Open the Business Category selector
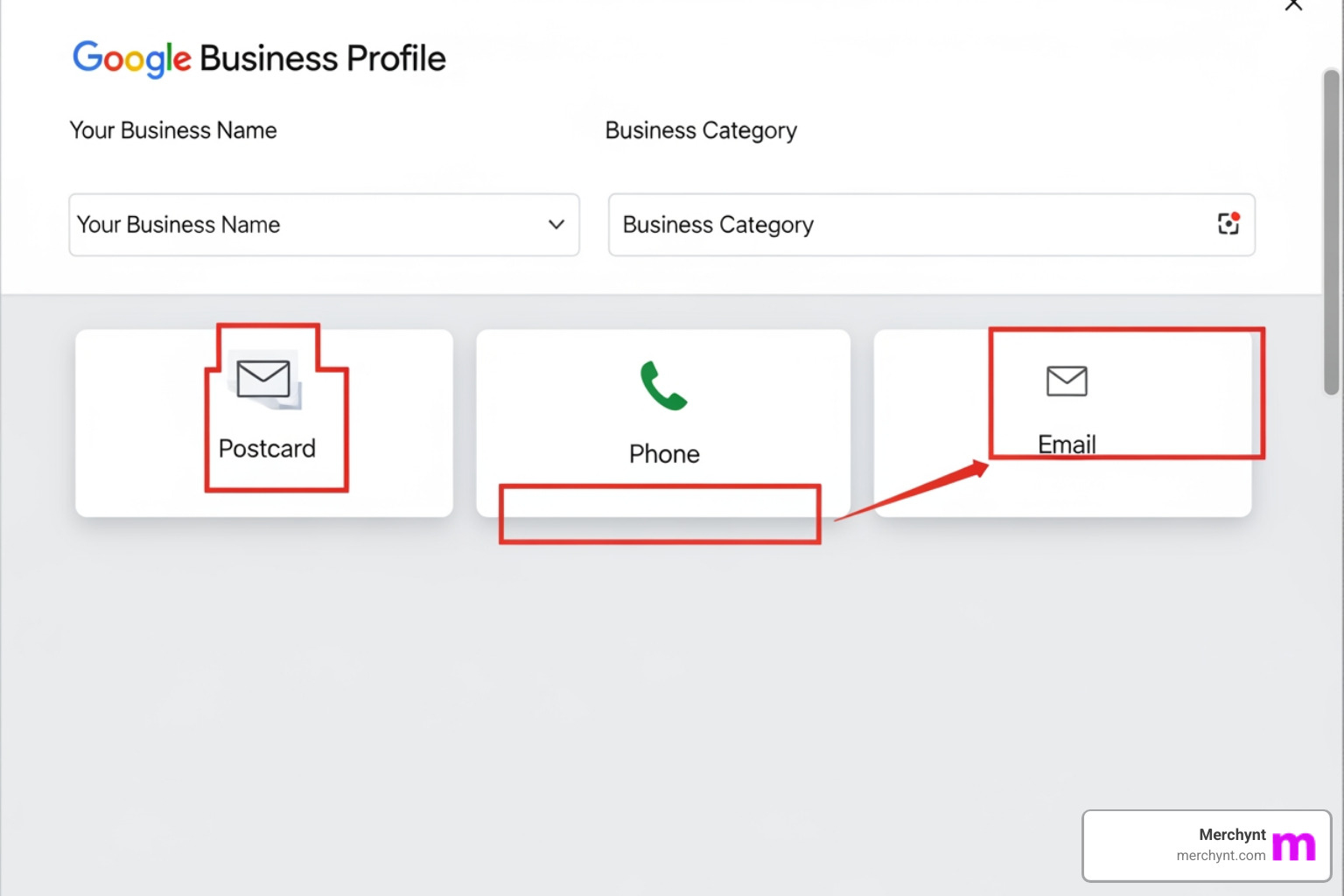This screenshot has height=896, width=1344. click(x=930, y=225)
